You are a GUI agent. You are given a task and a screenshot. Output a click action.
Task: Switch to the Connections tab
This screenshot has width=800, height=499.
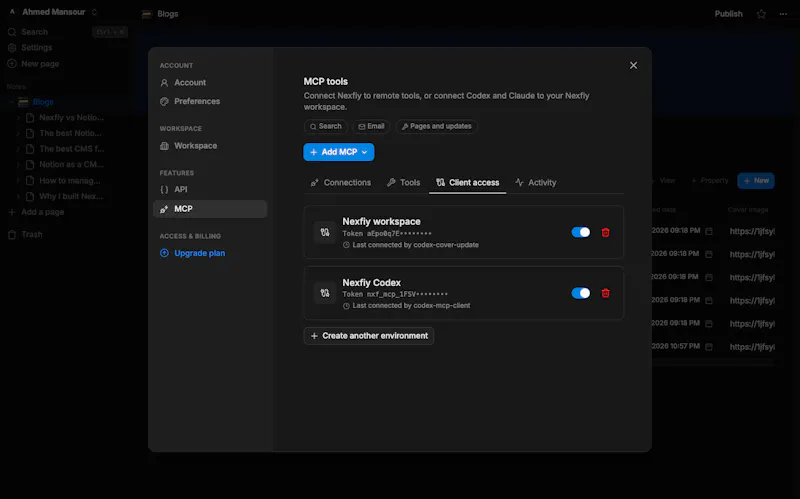point(341,183)
